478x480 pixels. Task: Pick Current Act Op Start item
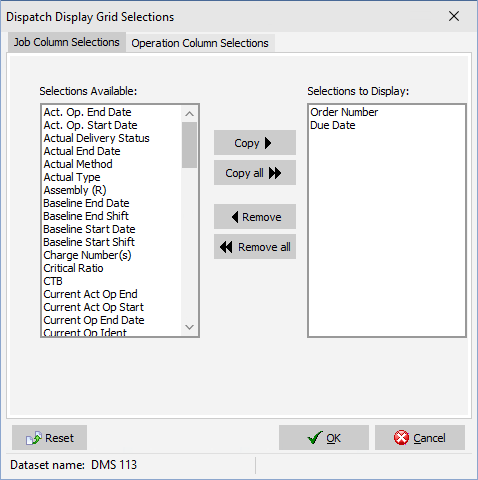[94, 307]
